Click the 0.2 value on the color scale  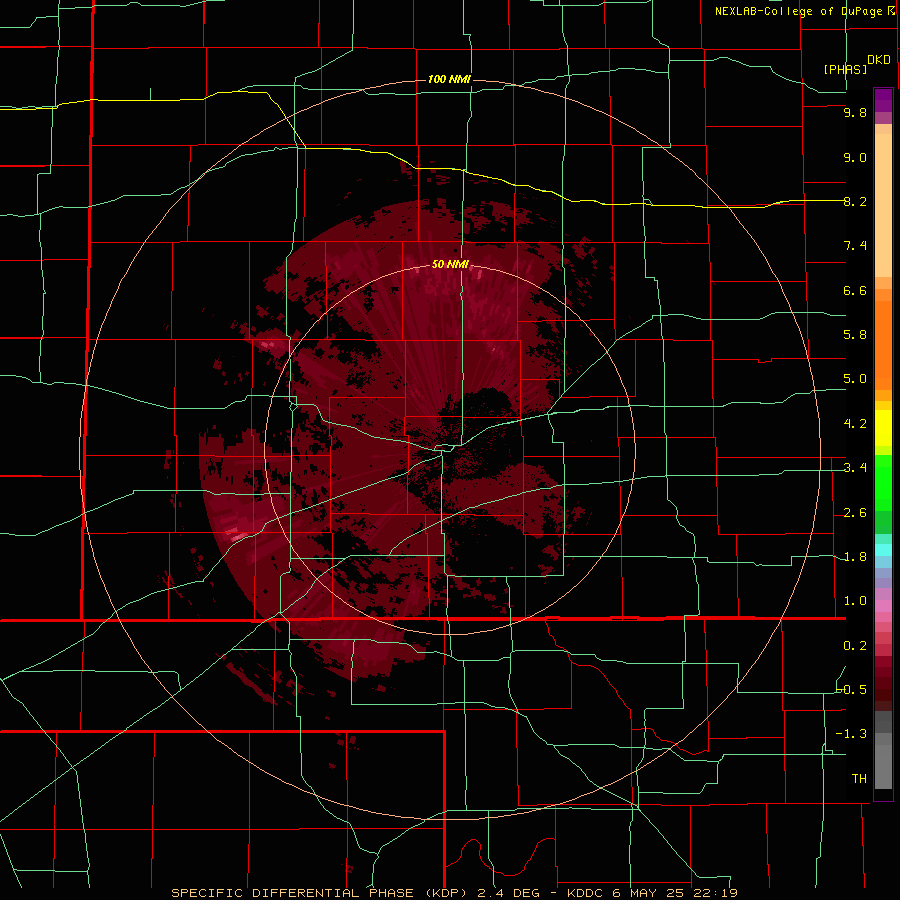click(855, 646)
